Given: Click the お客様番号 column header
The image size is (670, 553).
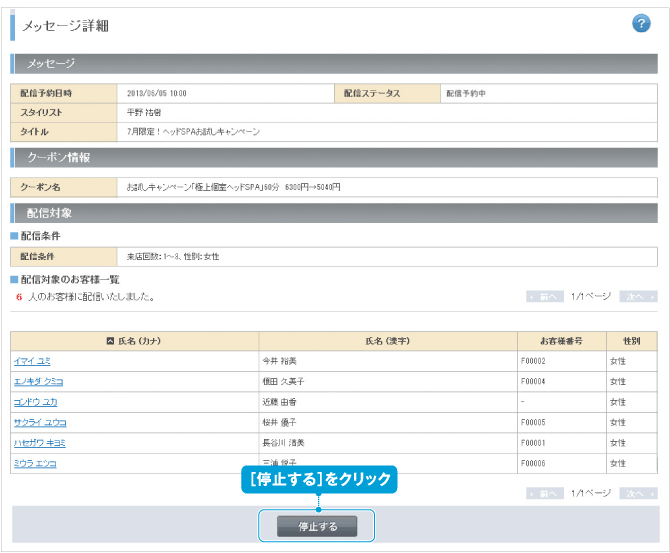Looking at the screenshot, I should [561, 341].
